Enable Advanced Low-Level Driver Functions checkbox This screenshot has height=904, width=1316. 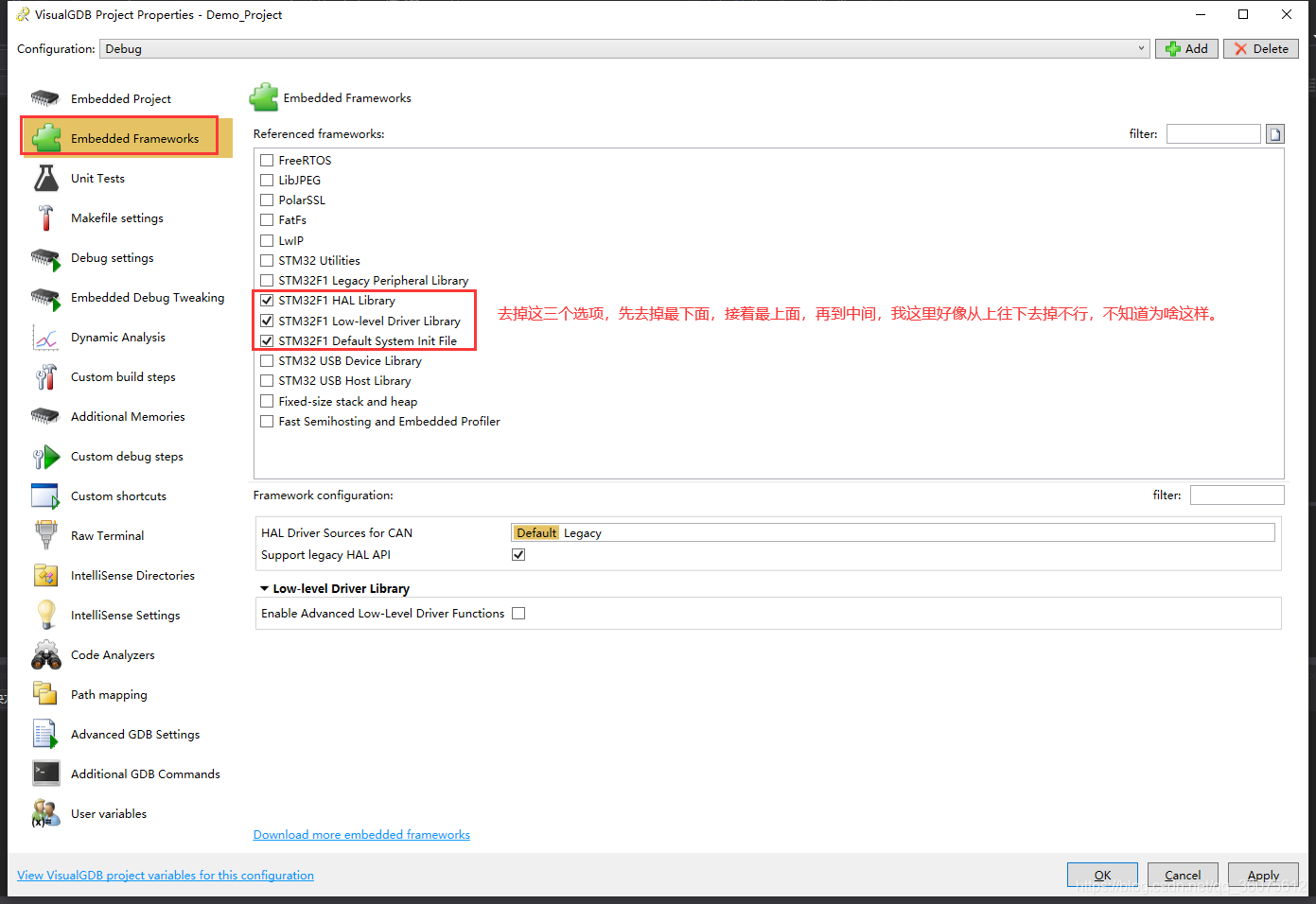coord(518,614)
